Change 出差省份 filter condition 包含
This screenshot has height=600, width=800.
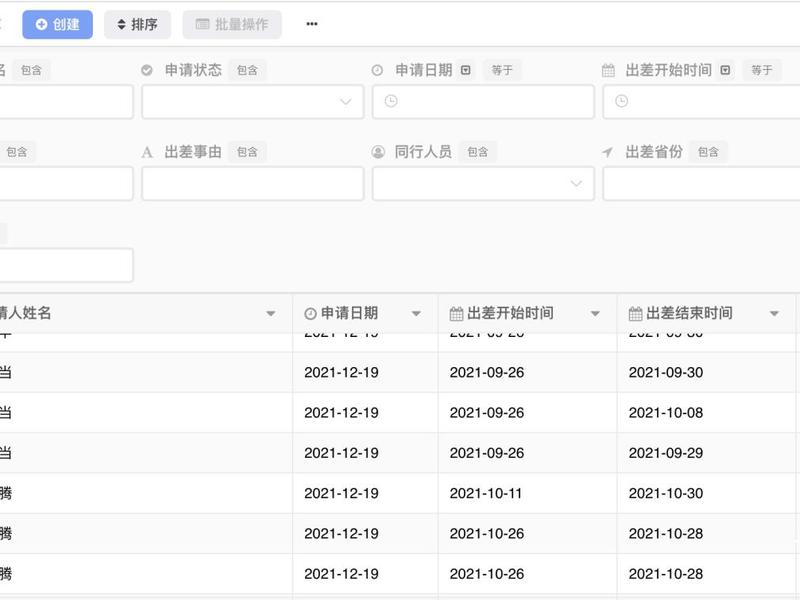[708, 152]
